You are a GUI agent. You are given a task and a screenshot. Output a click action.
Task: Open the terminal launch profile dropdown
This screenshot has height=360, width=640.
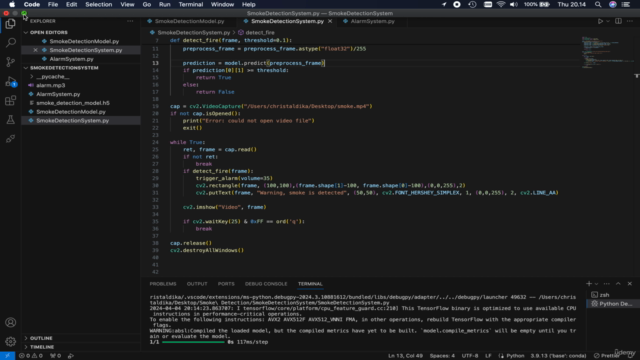596,284
